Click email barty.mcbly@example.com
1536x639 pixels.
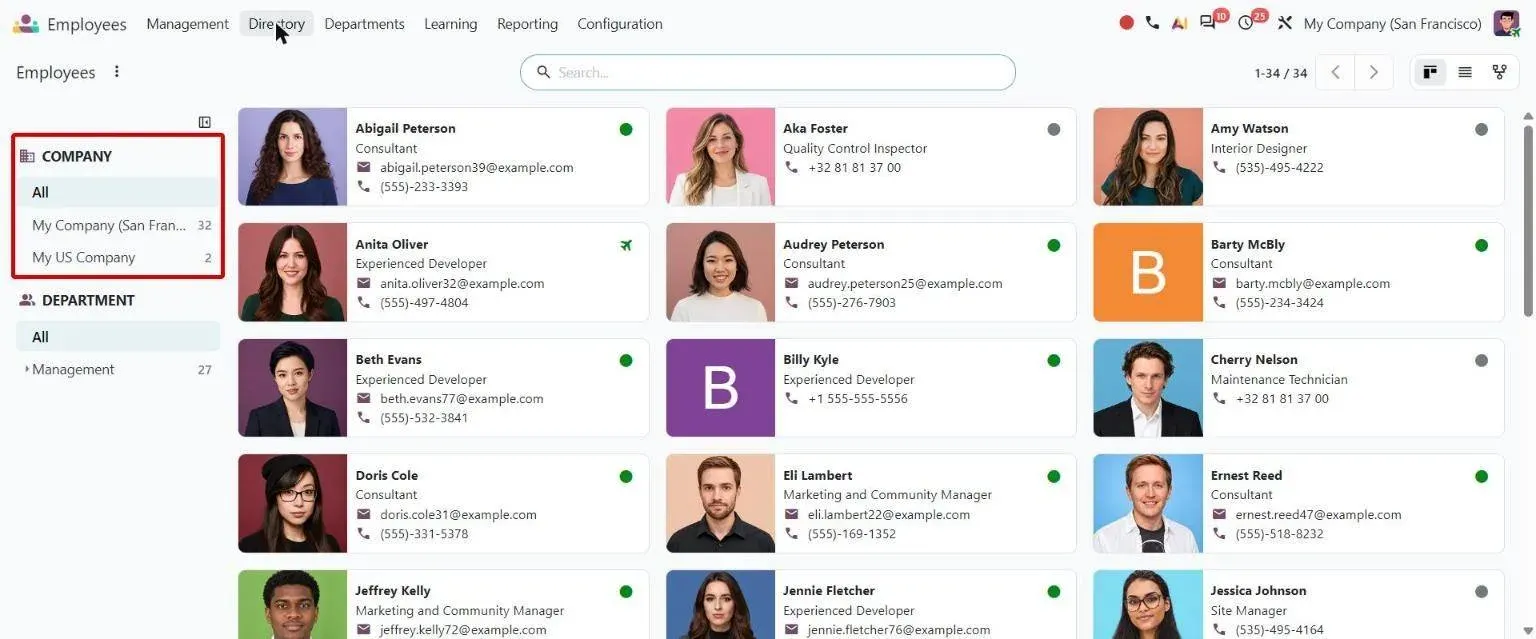click(x=1313, y=284)
